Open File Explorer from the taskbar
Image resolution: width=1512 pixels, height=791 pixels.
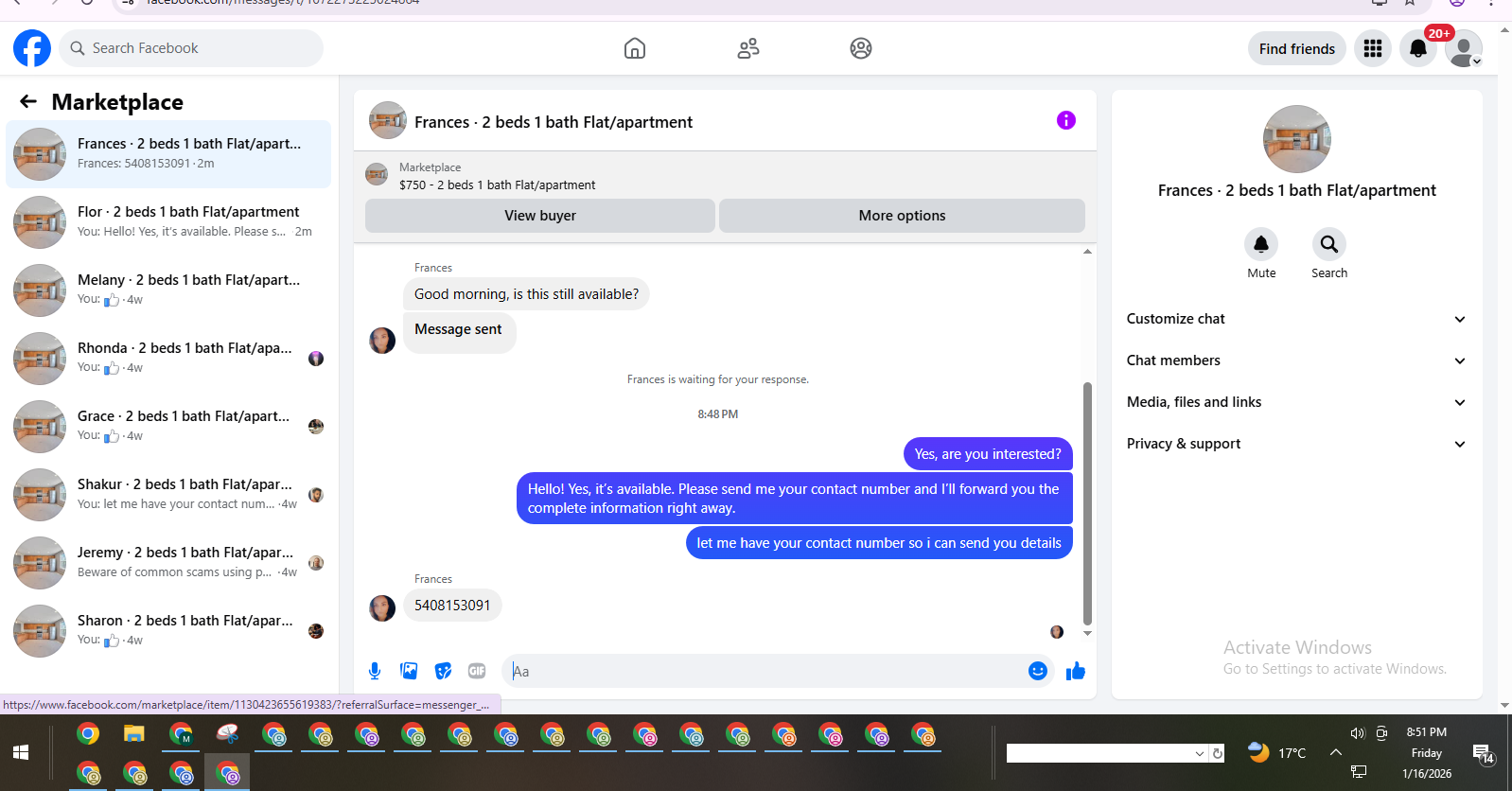point(133,734)
